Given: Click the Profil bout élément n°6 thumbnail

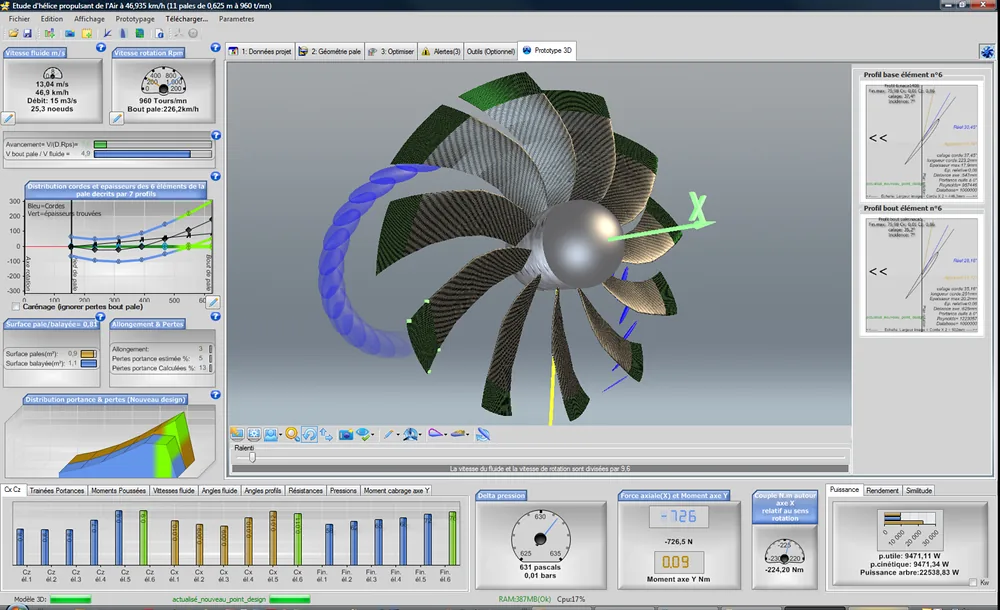Looking at the screenshot, I should 921,276.
